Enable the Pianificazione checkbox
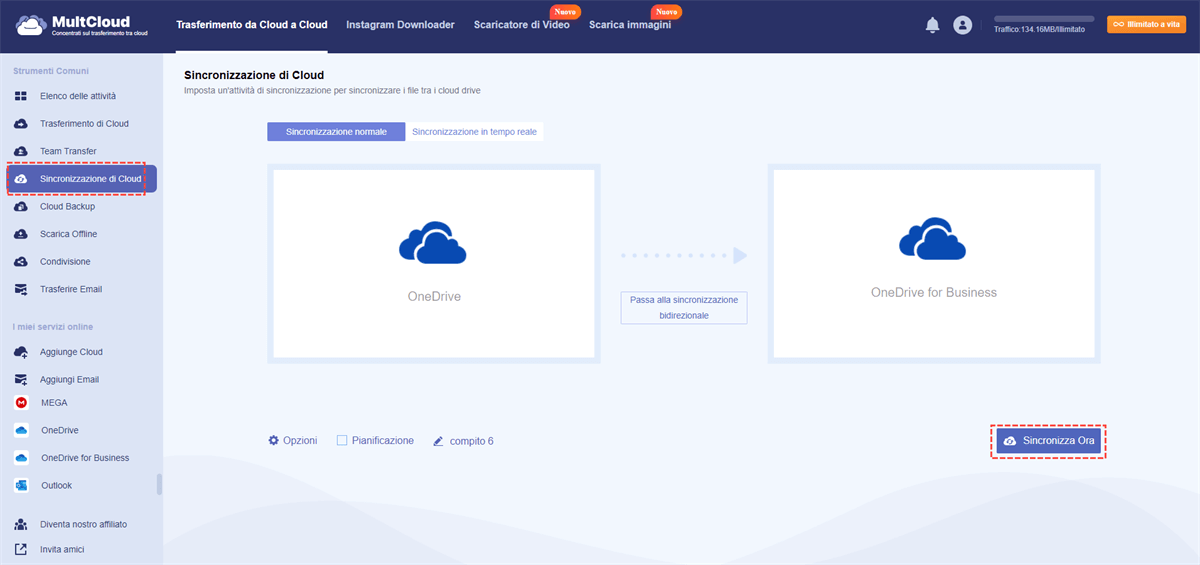The width and height of the screenshot is (1200, 565). click(x=342, y=440)
